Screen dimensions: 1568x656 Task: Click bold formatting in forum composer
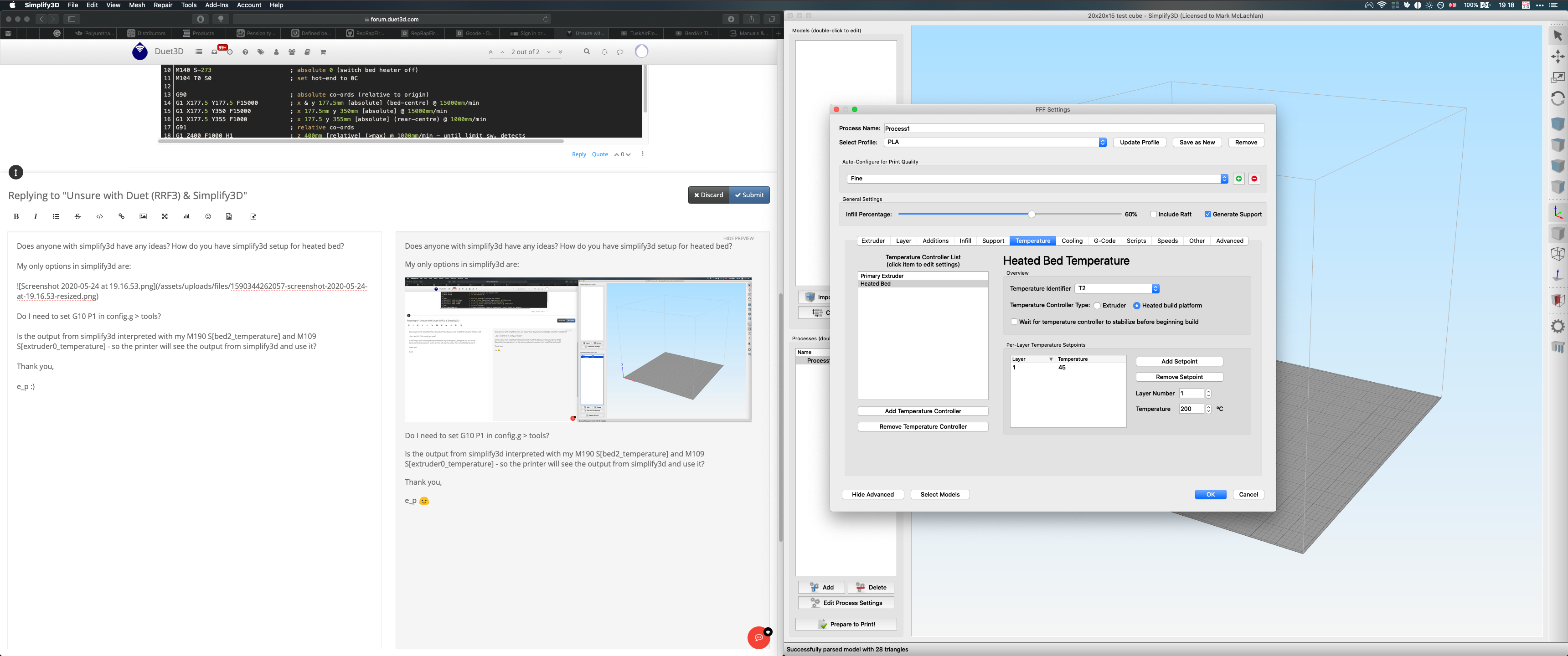click(16, 217)
